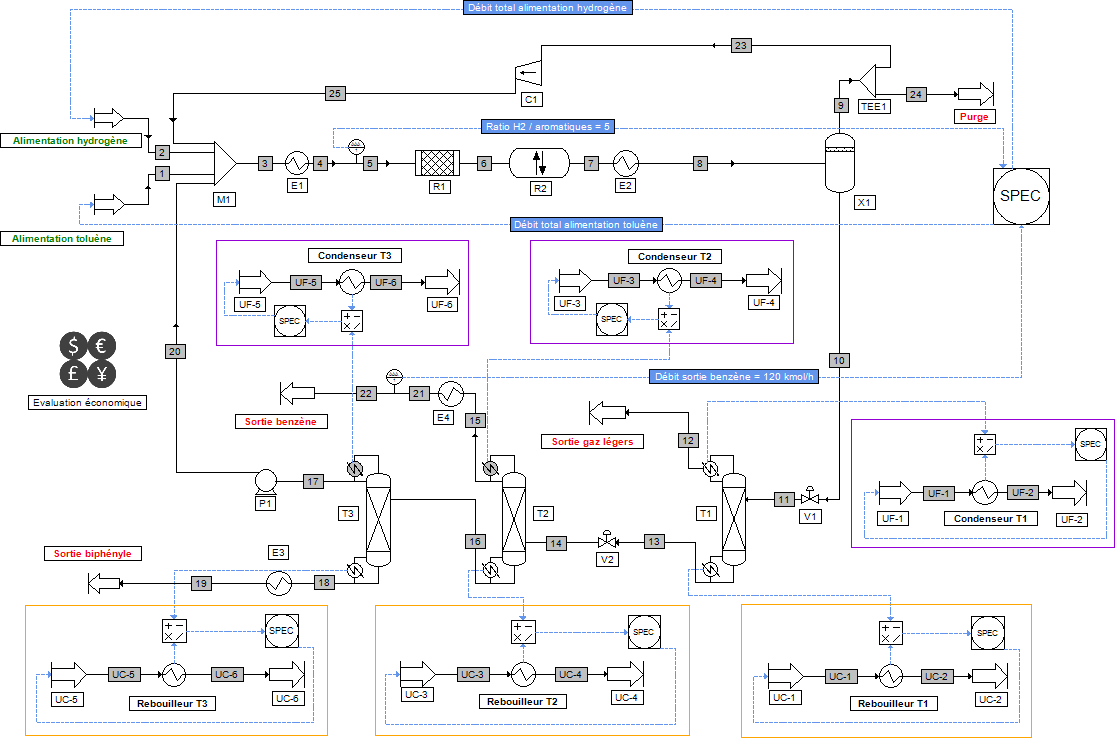Click reactor R1 block
This screenshot has height=738, width=1115.
440,162
